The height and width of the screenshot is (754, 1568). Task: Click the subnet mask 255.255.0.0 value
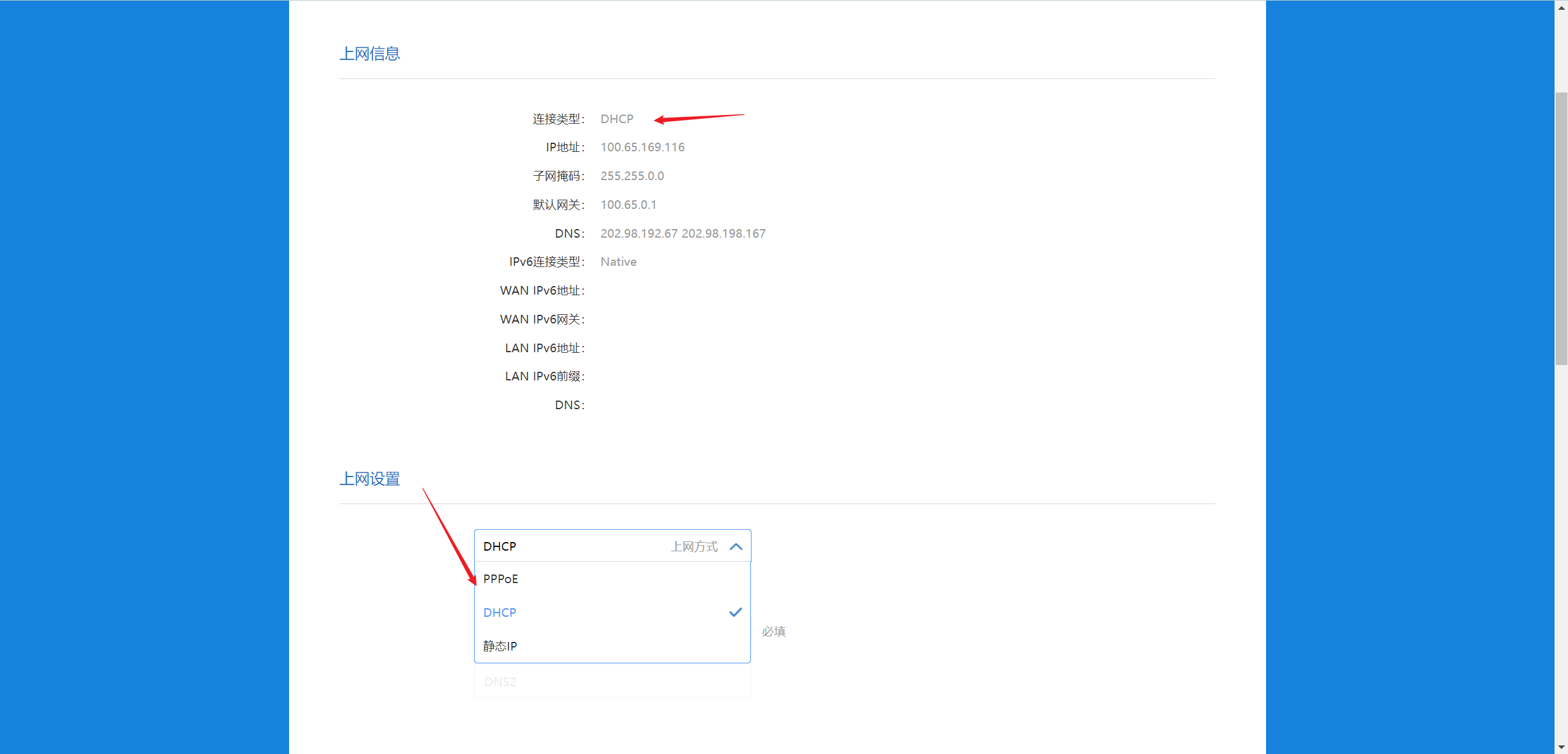pyautogui.click(x=632, y=176)
